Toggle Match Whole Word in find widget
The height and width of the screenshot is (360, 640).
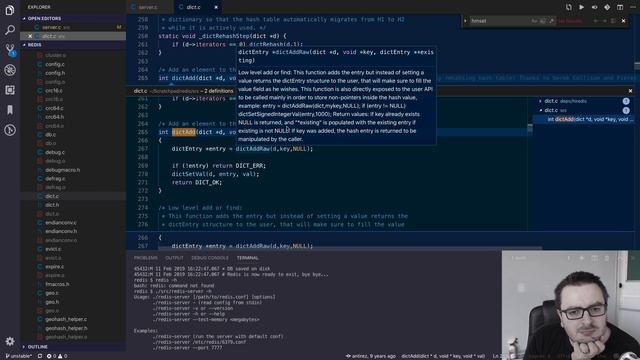[x=543, y=21]
